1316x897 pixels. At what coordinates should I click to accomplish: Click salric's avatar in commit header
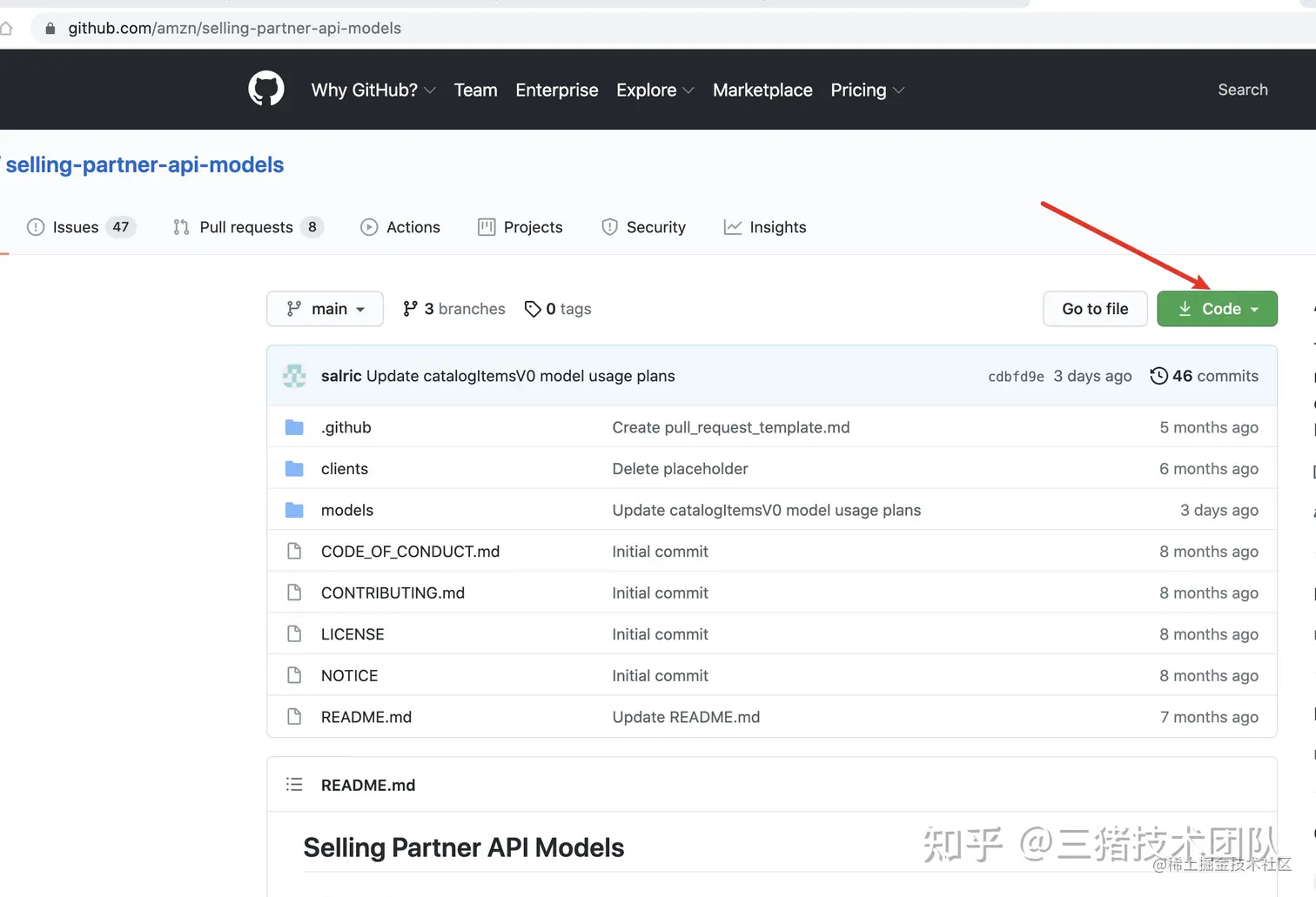[294, 376]
